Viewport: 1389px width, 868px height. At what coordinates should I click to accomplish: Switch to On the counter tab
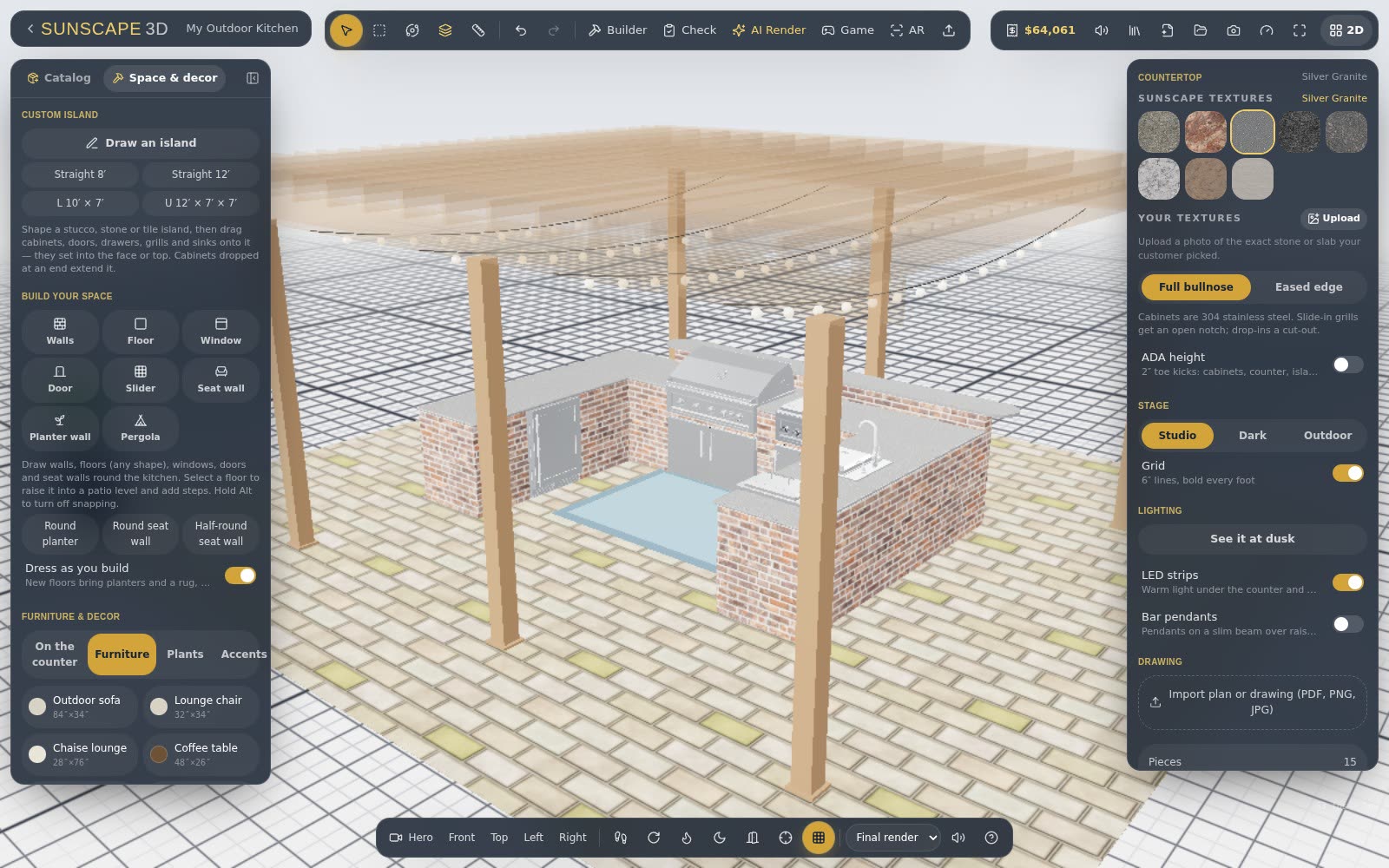55,654
